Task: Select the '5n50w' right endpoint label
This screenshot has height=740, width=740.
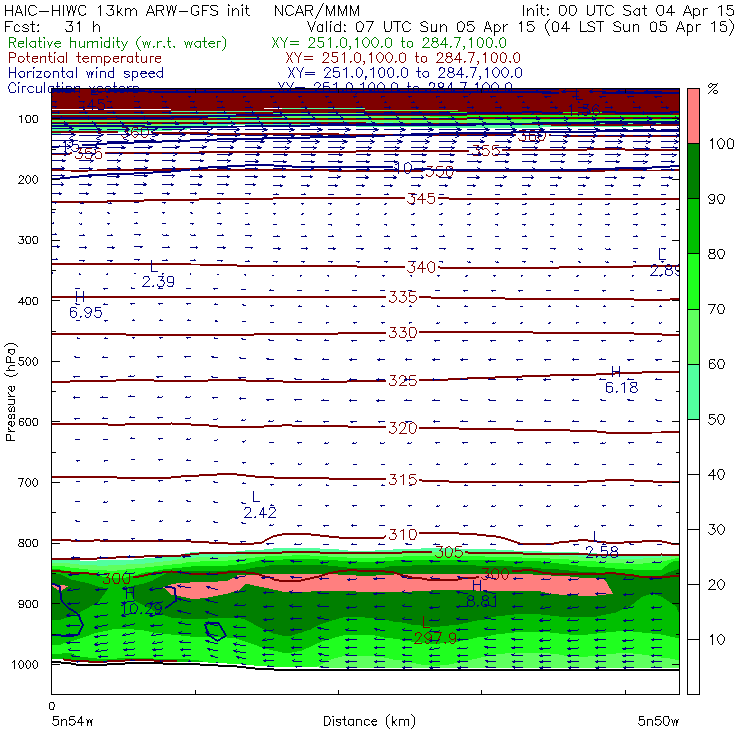Action: [x=658, y=721]
